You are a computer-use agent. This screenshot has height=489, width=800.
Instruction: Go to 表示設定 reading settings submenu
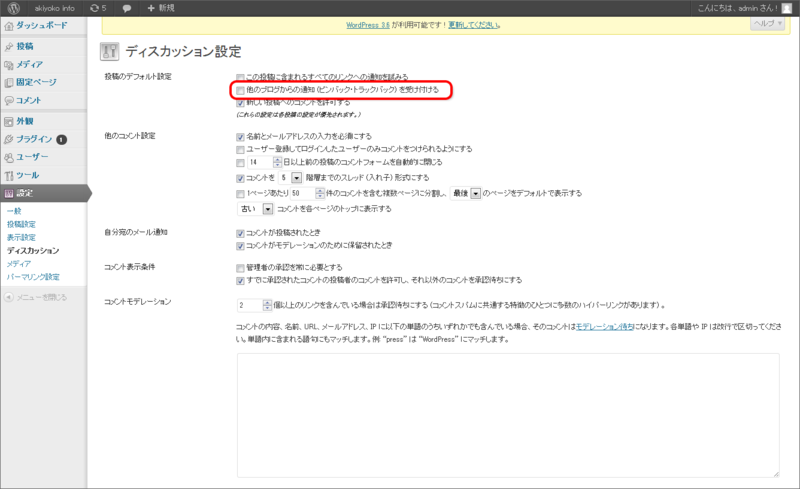coord(21,237)
